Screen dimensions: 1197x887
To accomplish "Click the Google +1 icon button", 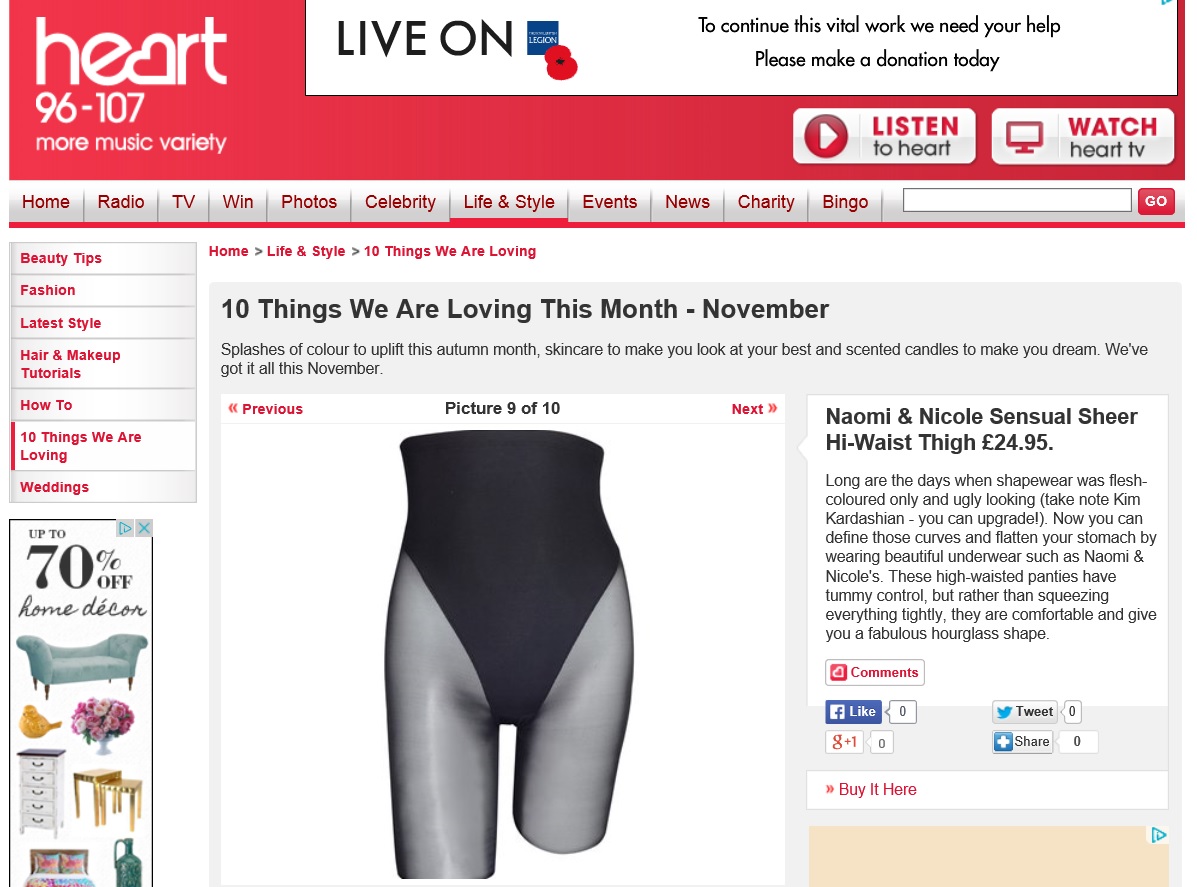I will point(844,742).
